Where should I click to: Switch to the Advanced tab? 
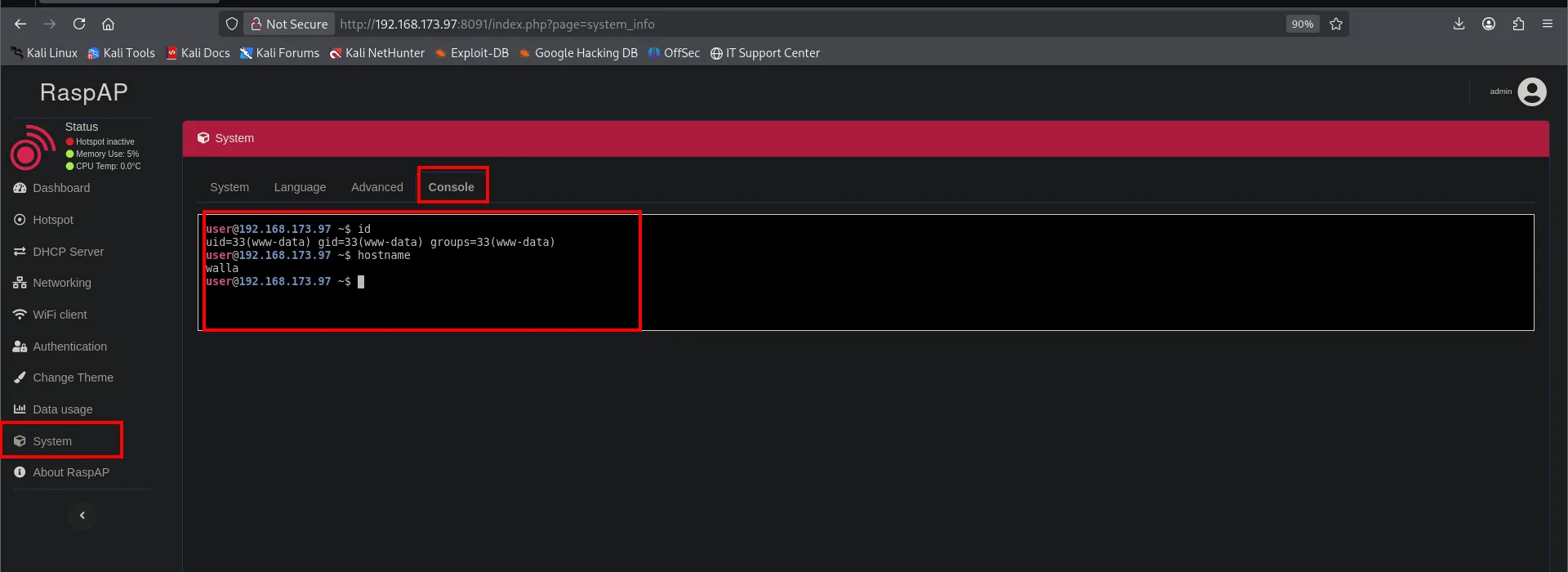[x=377, y=187]
